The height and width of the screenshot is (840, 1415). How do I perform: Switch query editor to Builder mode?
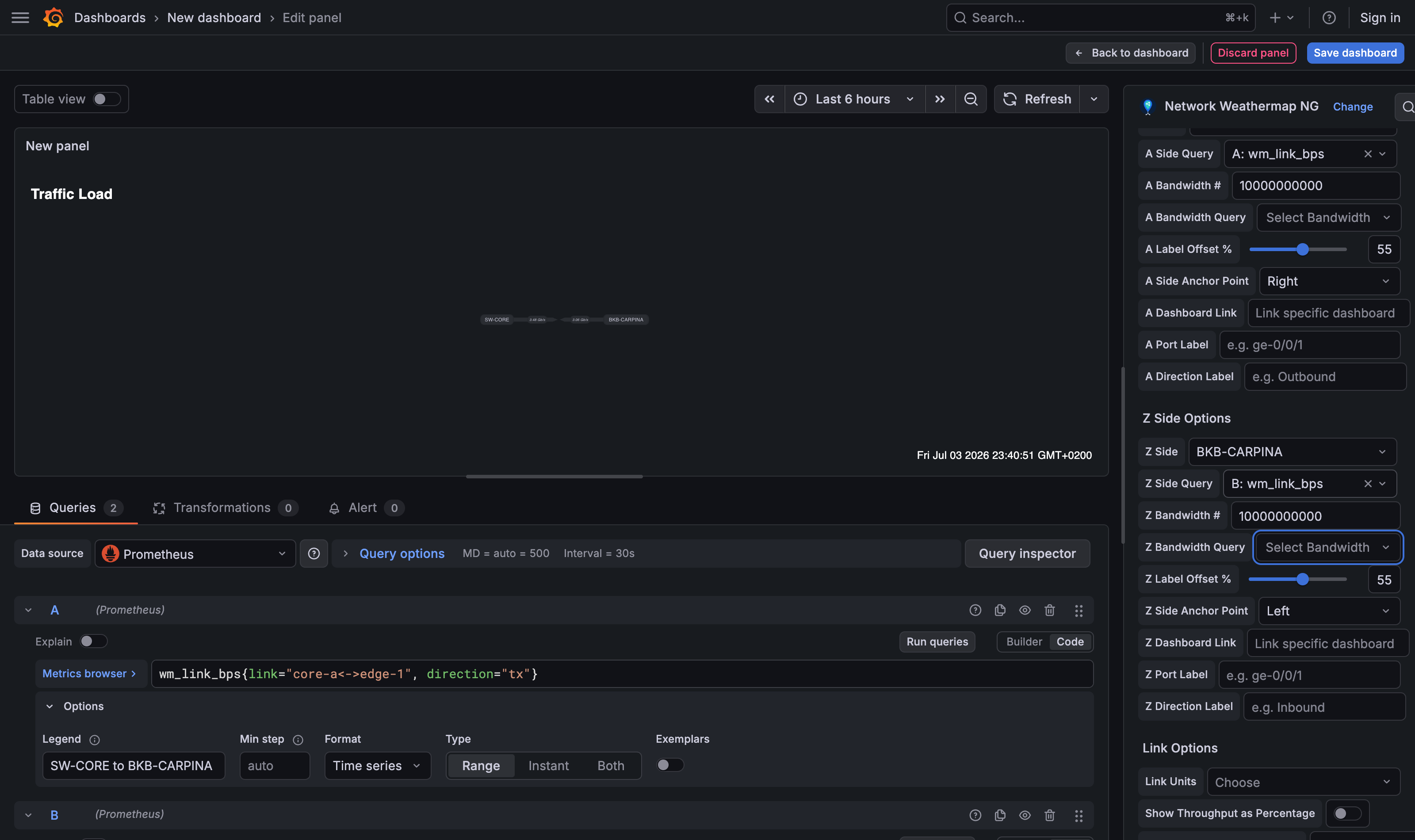click(x=1023, y=641)
